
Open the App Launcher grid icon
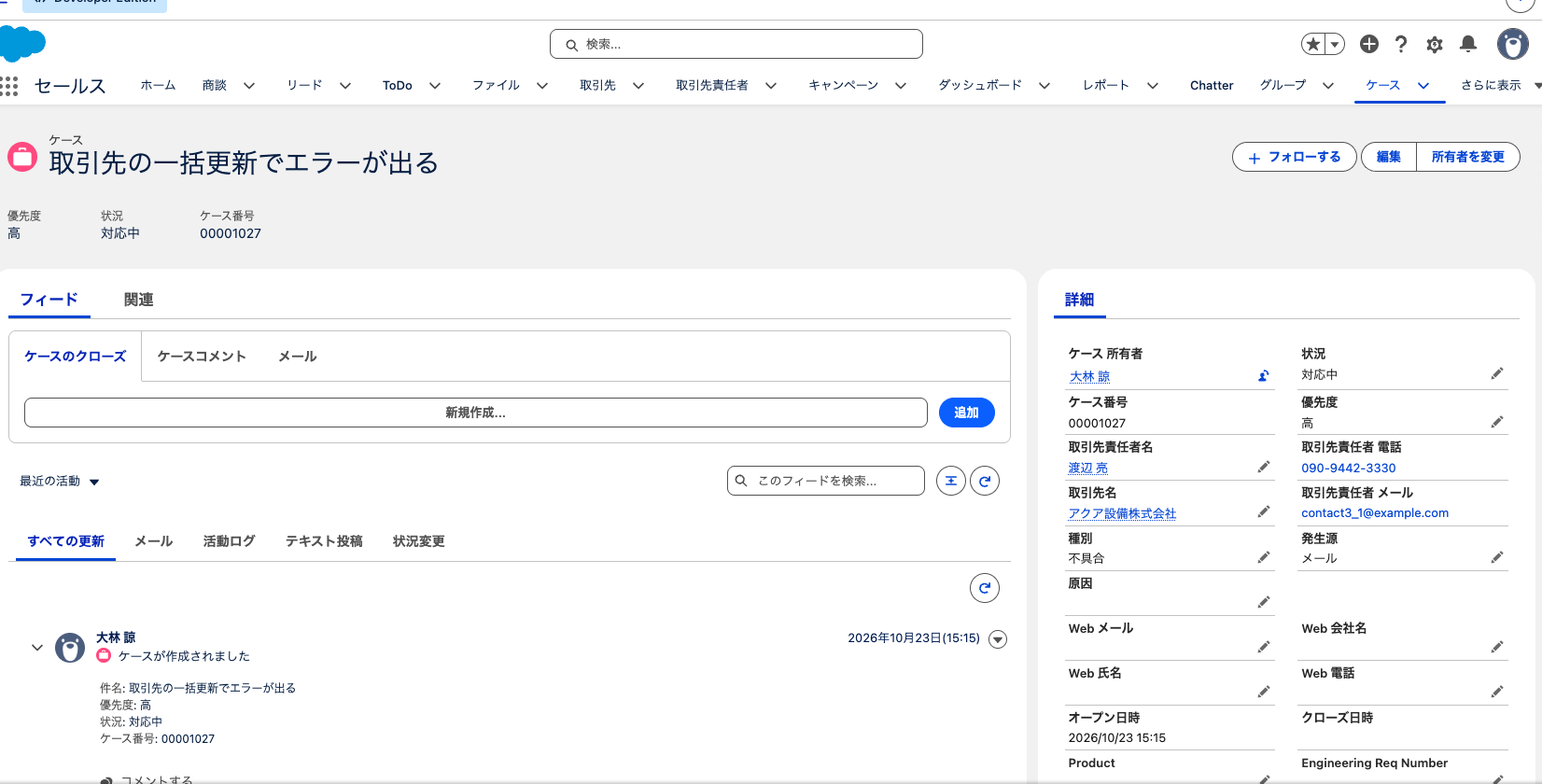(9, 86)
